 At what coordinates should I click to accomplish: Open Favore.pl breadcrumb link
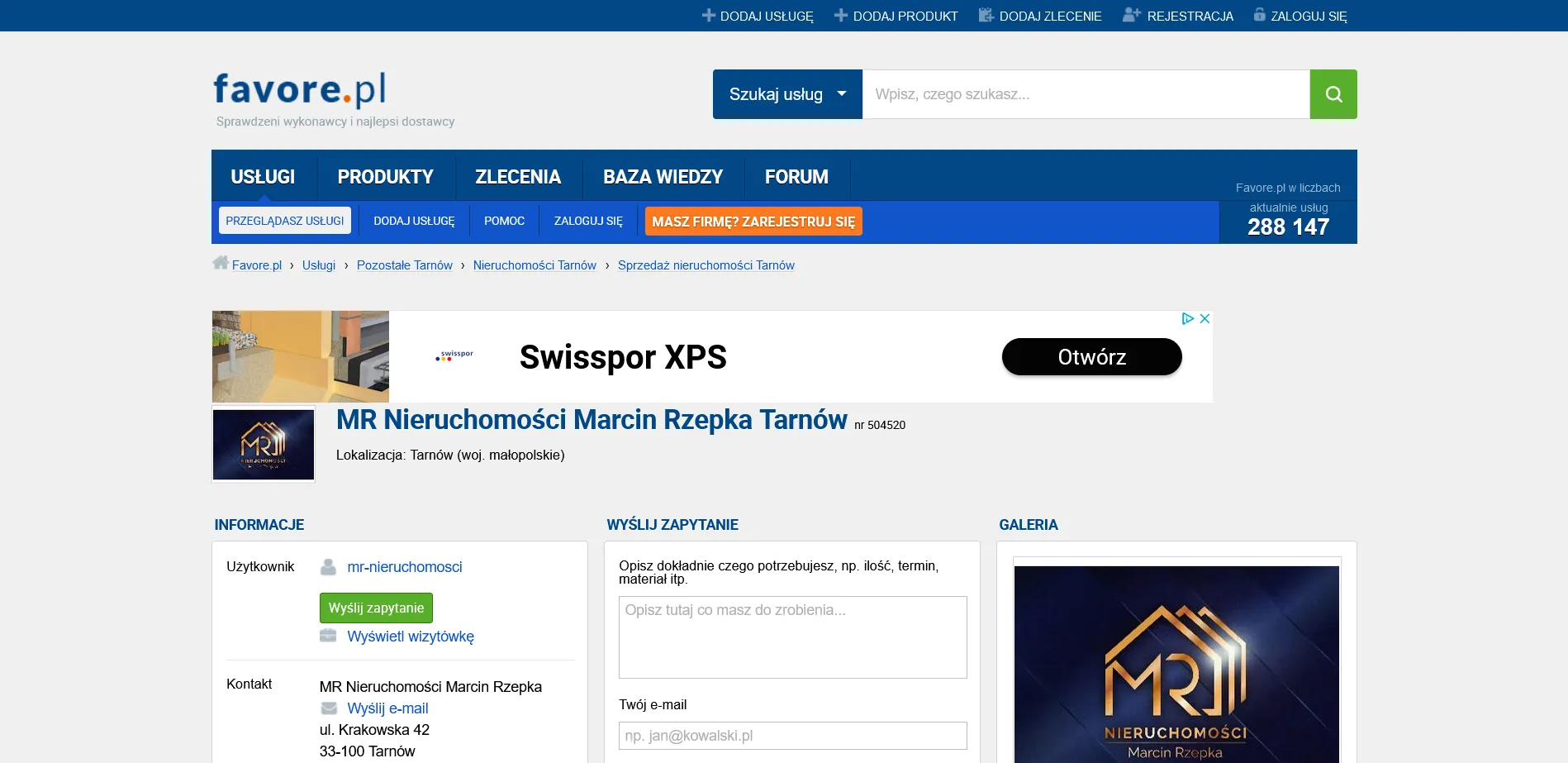click(257, 265)
